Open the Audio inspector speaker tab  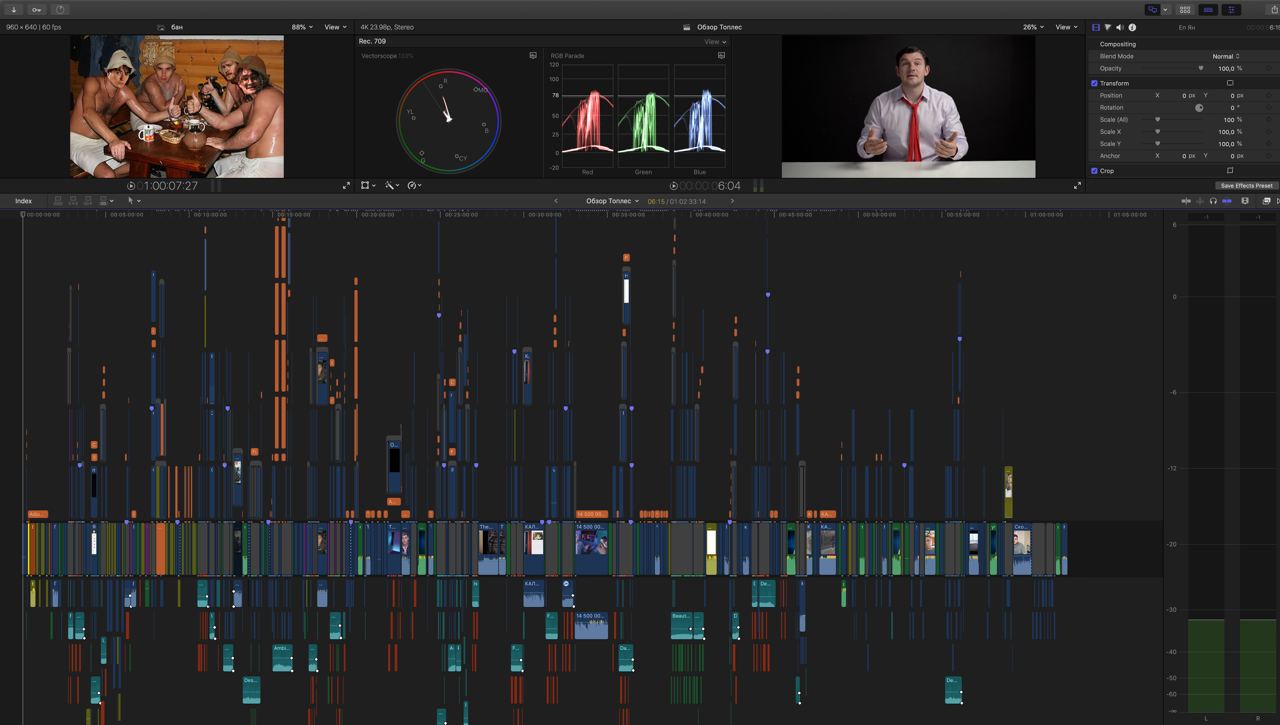click(x=1120, y=27)
